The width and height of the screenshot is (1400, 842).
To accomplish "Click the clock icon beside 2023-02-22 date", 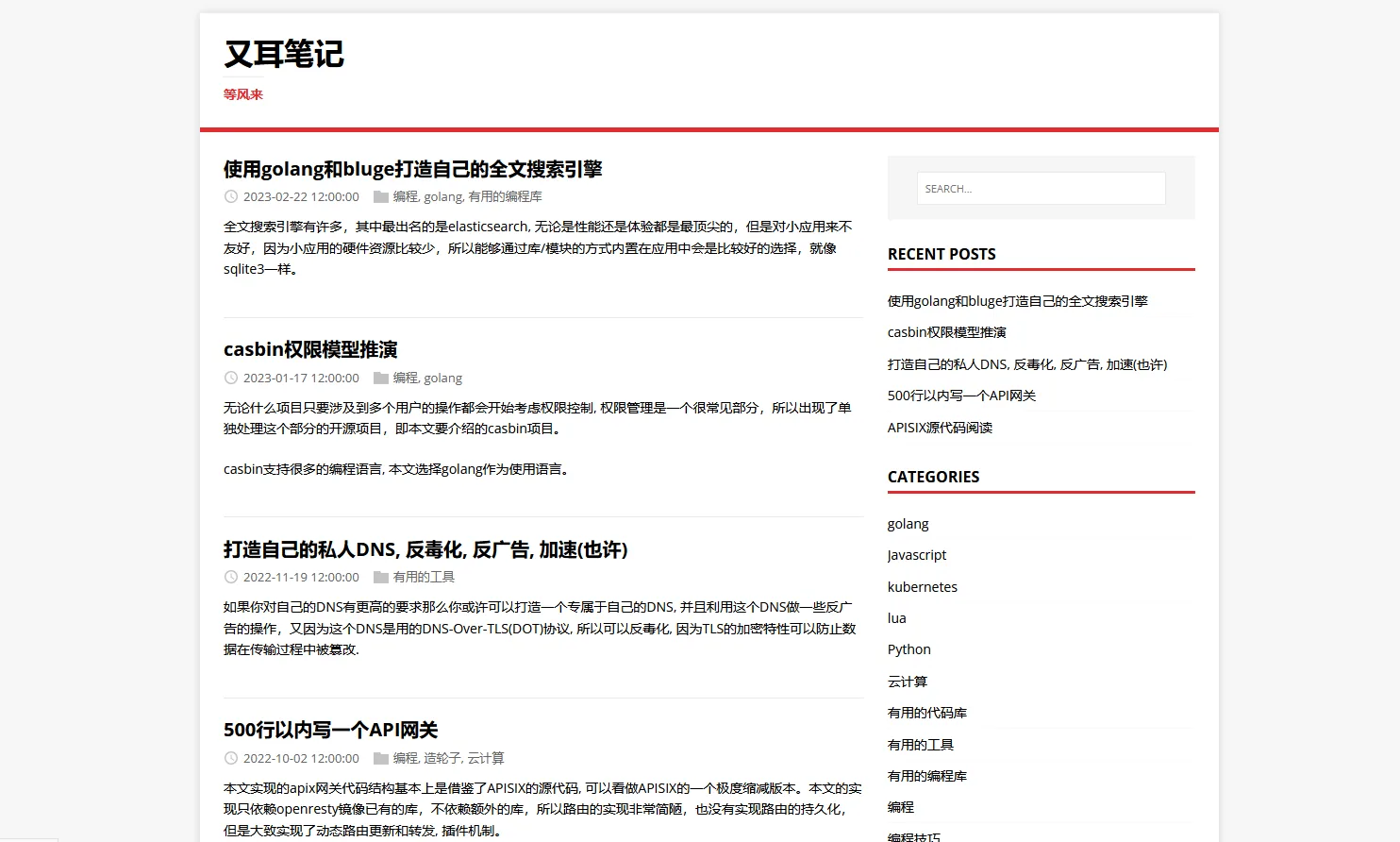I will coord(230,196).
